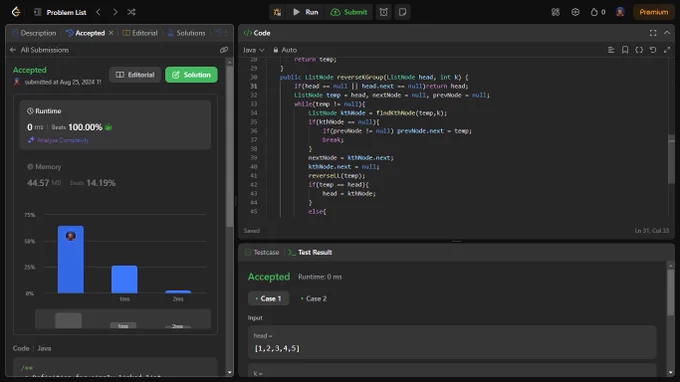This screenshot has width=680, height=382.
Task: Open the timer alarm clock icon
Action: click(384, 12)
